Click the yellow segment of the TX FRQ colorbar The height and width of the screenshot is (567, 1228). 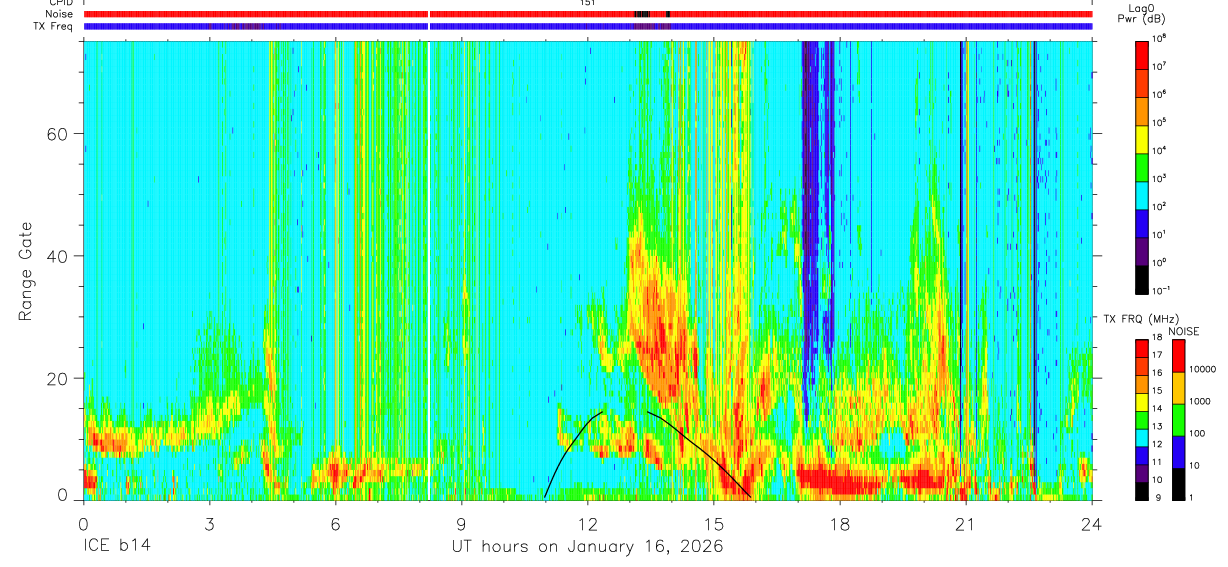pyautogui.click(x=1141, y=402)
